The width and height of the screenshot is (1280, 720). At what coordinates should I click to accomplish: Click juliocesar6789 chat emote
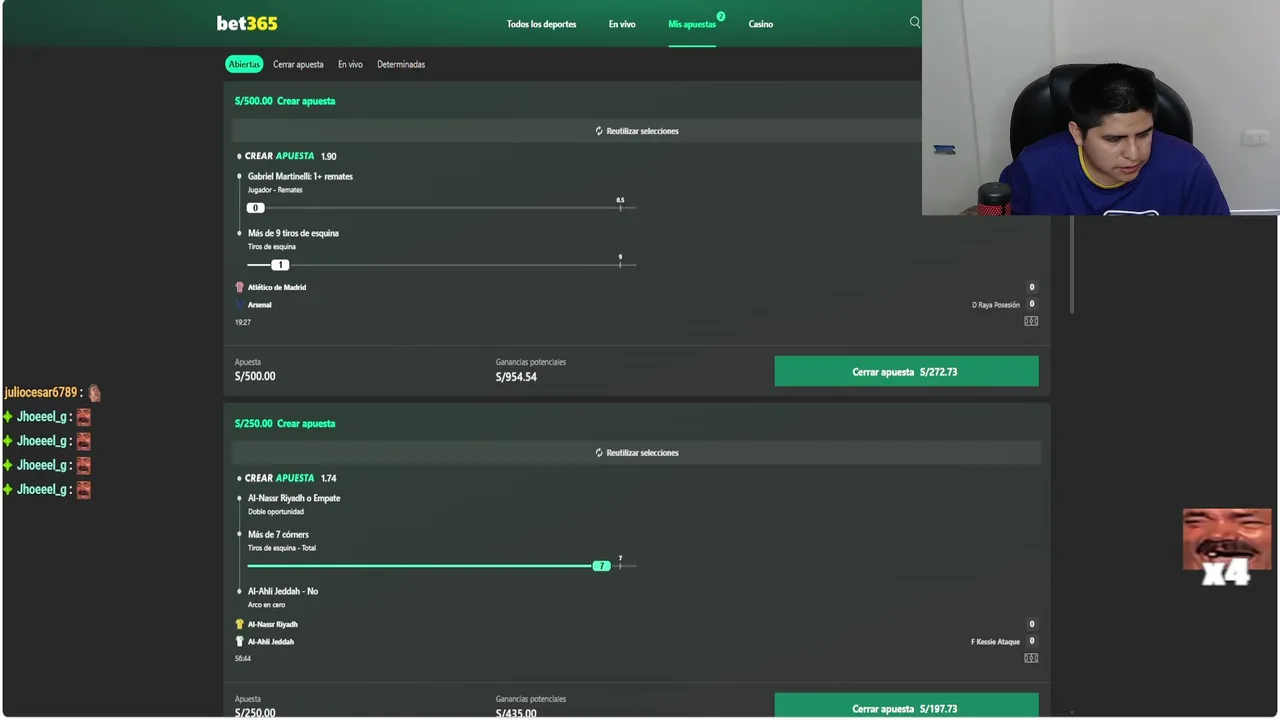click(94, 393)
